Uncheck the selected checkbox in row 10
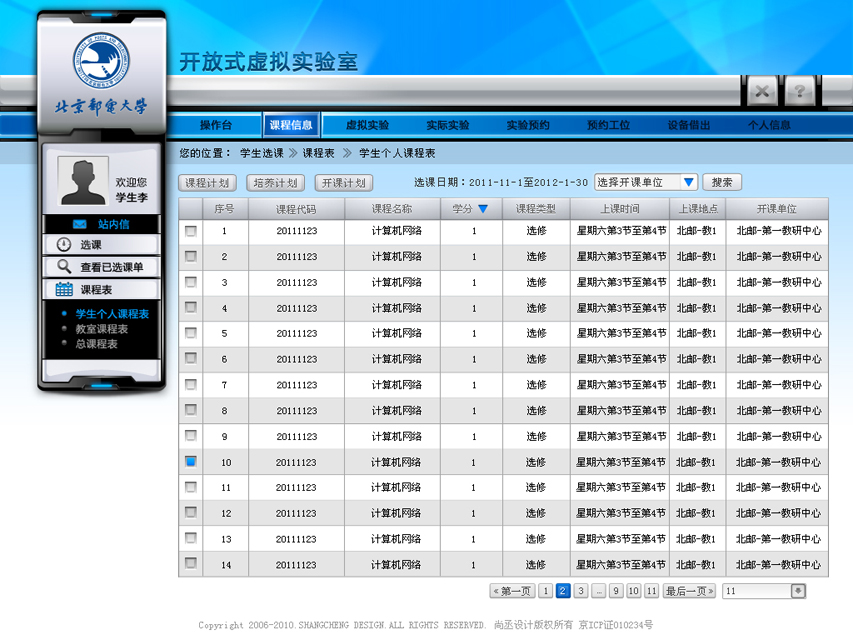 click(x=191, y=461)
